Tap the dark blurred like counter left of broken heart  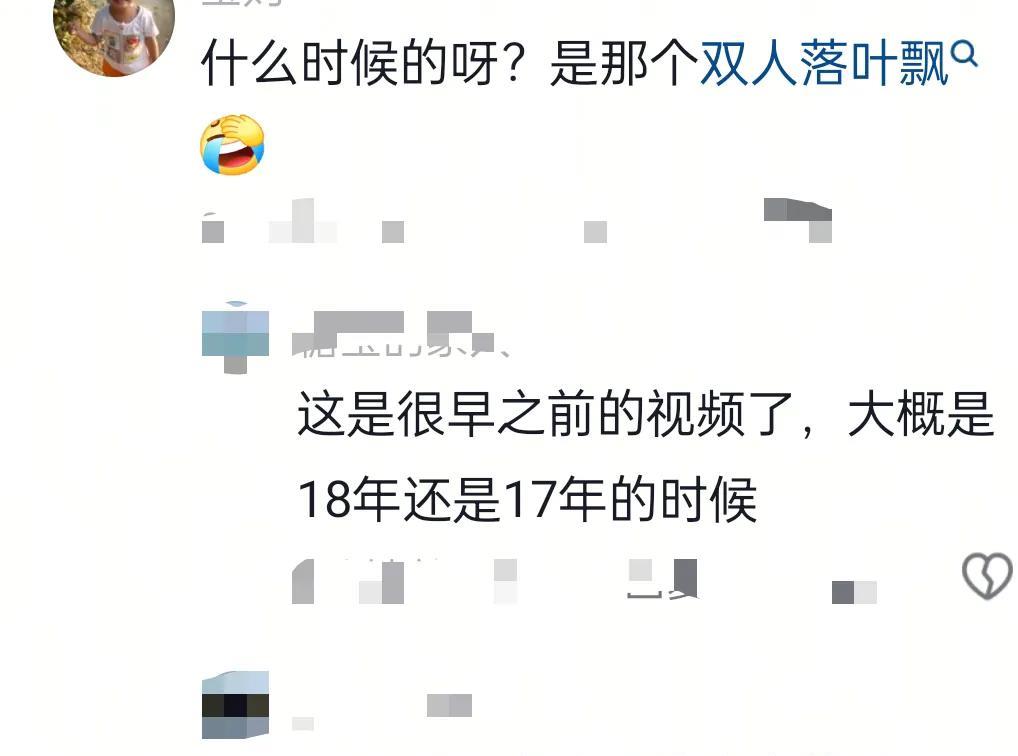click(854, 592)
